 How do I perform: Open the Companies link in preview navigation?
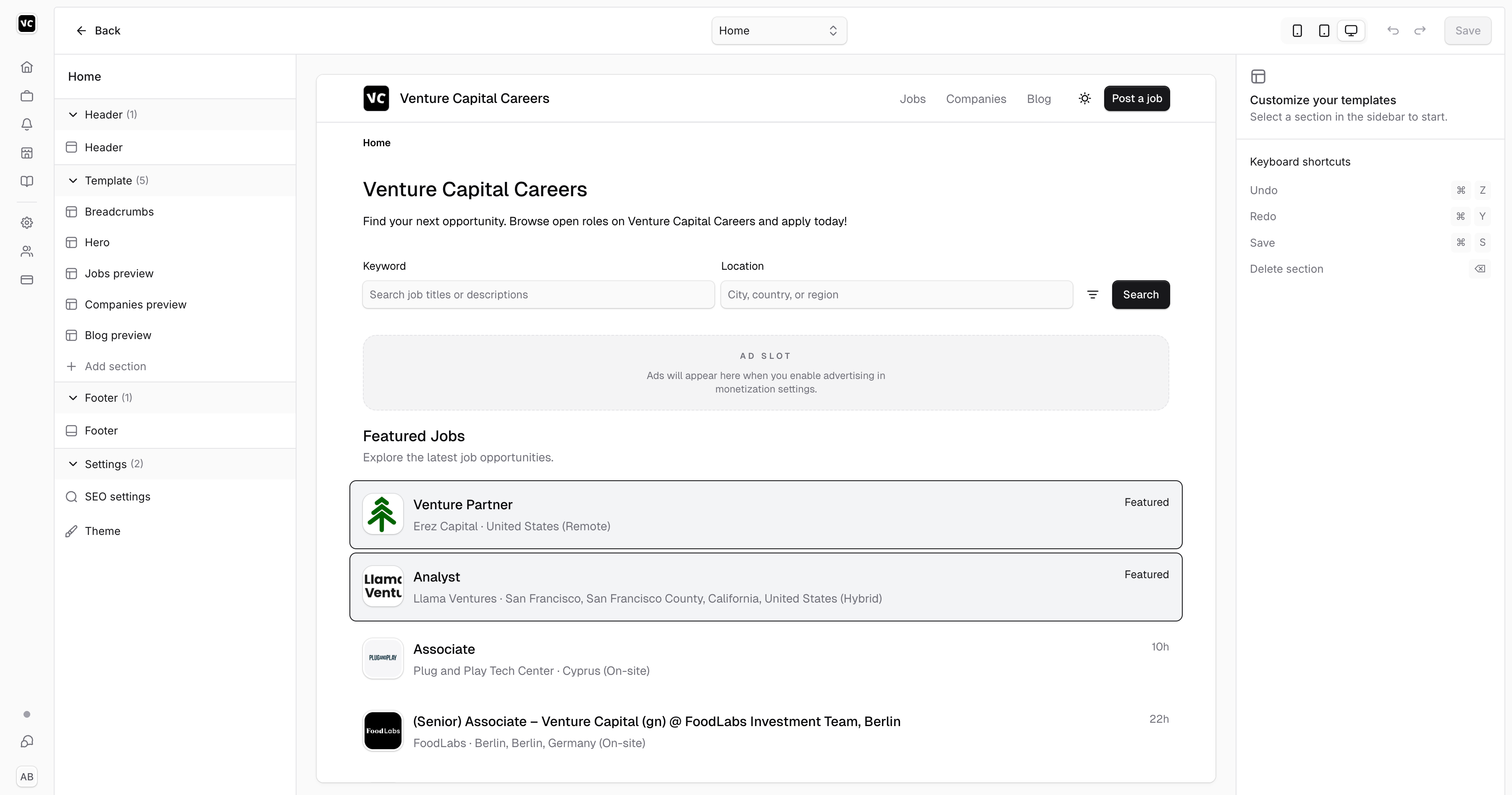point(976,99)
